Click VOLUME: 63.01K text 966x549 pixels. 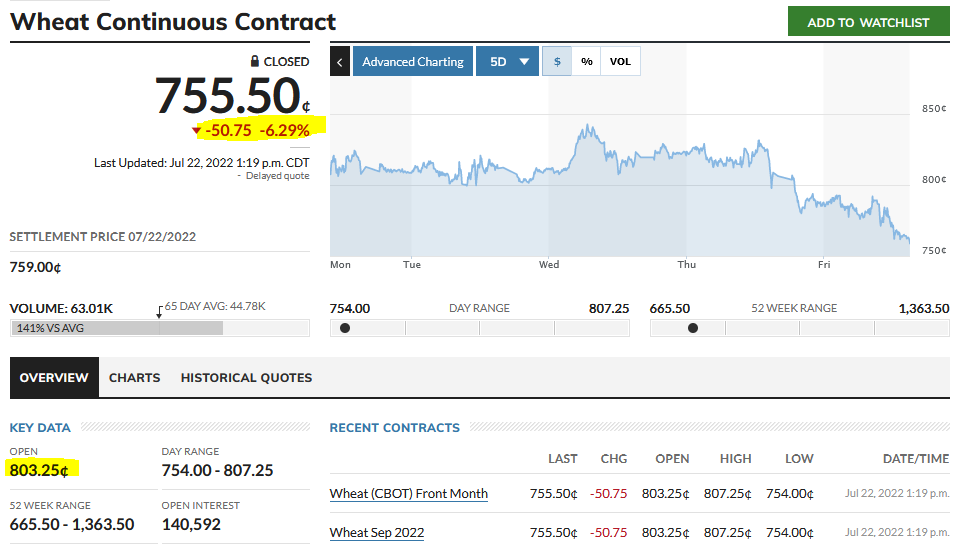point(61,309)
